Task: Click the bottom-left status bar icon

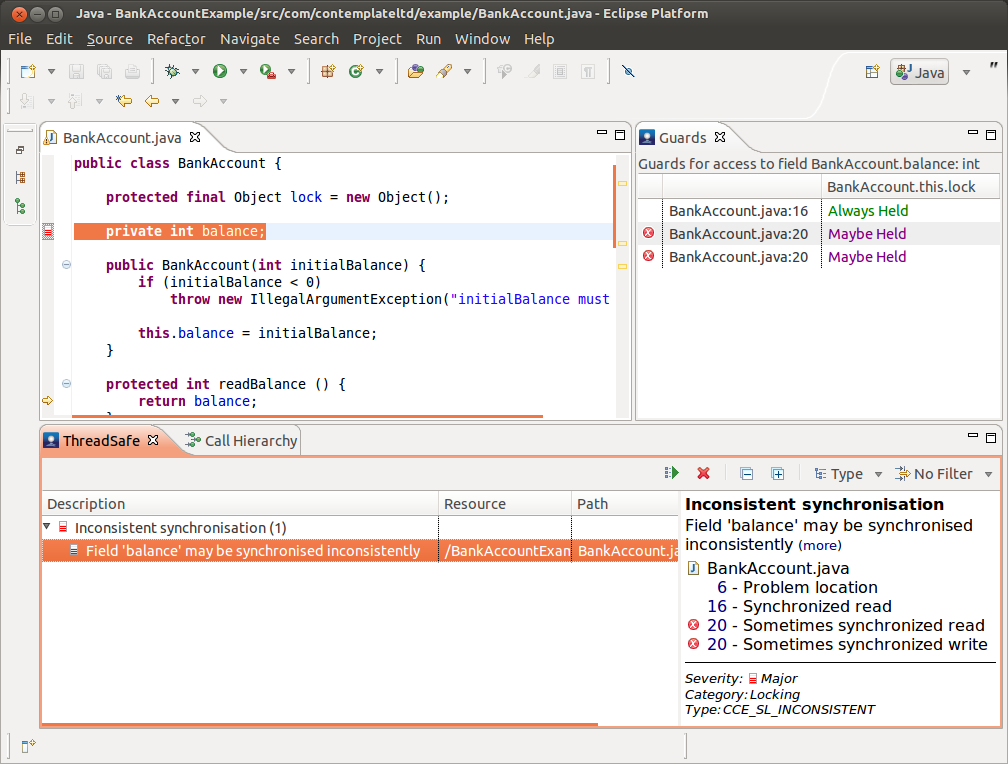Action: click(28, 746)
